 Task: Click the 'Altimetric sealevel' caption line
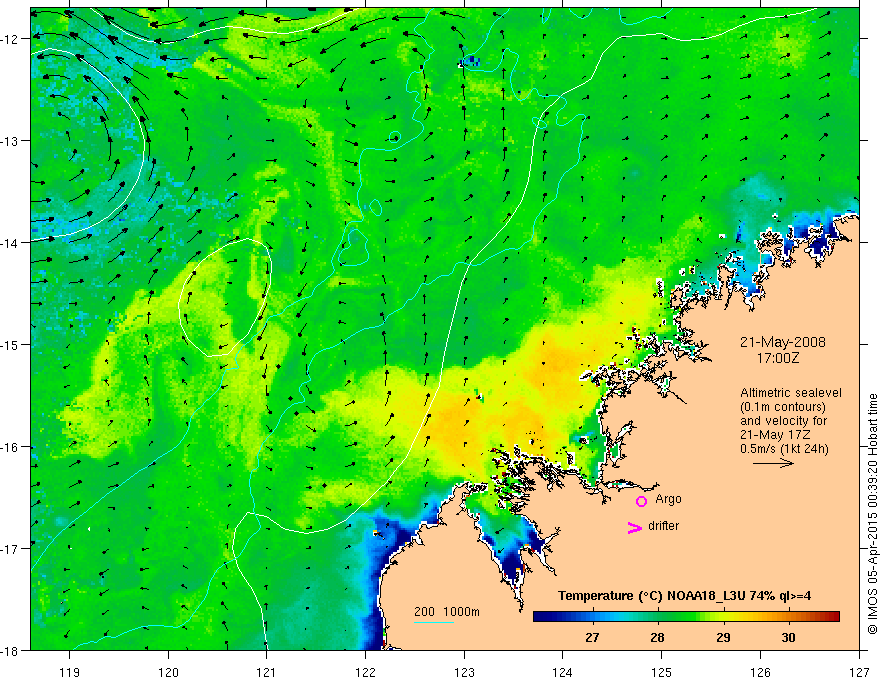point(791,393)
